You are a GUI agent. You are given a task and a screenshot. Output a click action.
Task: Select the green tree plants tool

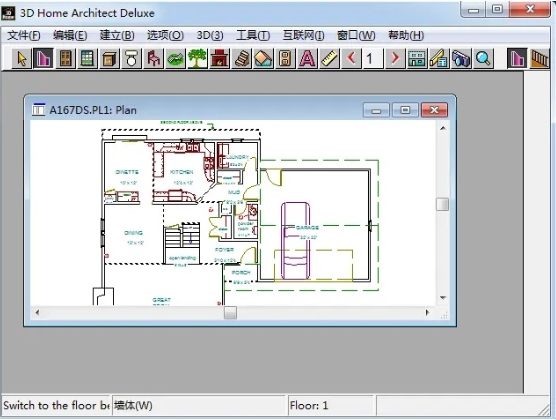point(197,59)
